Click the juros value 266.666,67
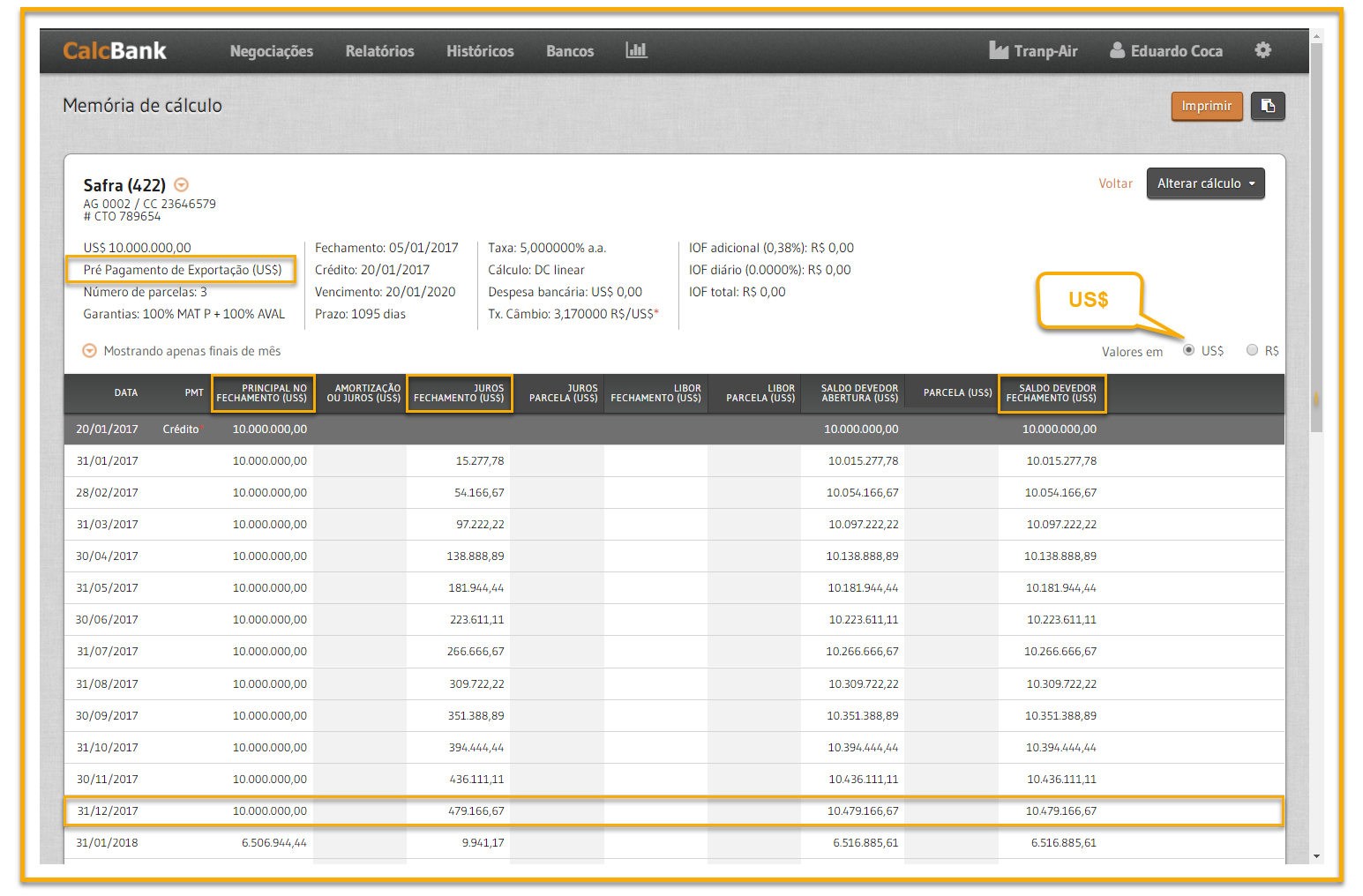Screen dimensions: 1363x896 pos(476,652)
